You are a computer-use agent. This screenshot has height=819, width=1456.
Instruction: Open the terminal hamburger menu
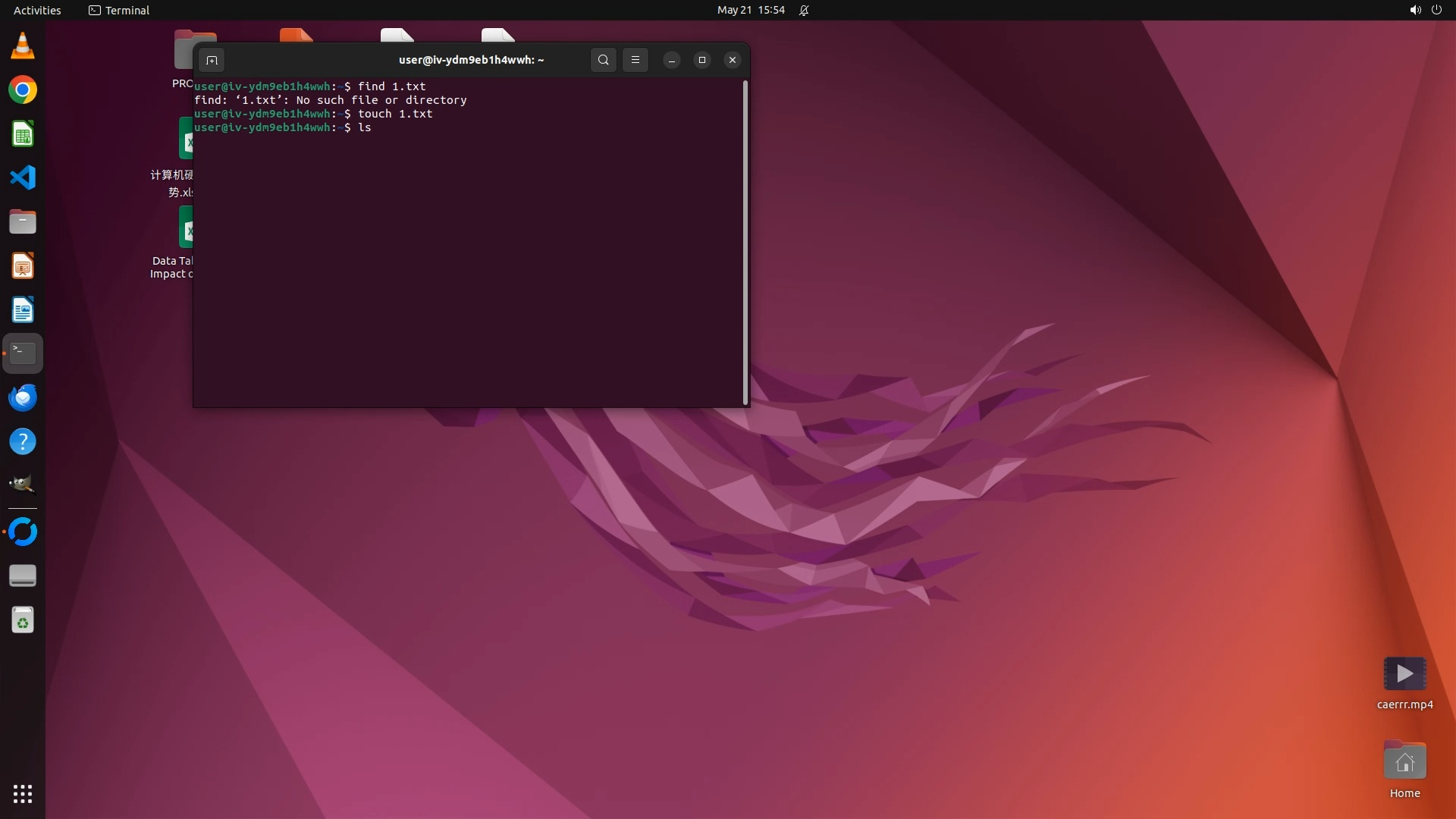pyautogui.click(x=635, y=60)
